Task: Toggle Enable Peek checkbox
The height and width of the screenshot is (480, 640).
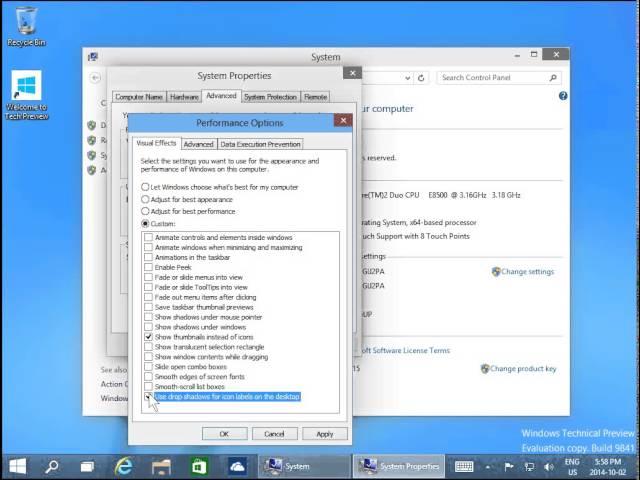Action: tap(149, 267)
